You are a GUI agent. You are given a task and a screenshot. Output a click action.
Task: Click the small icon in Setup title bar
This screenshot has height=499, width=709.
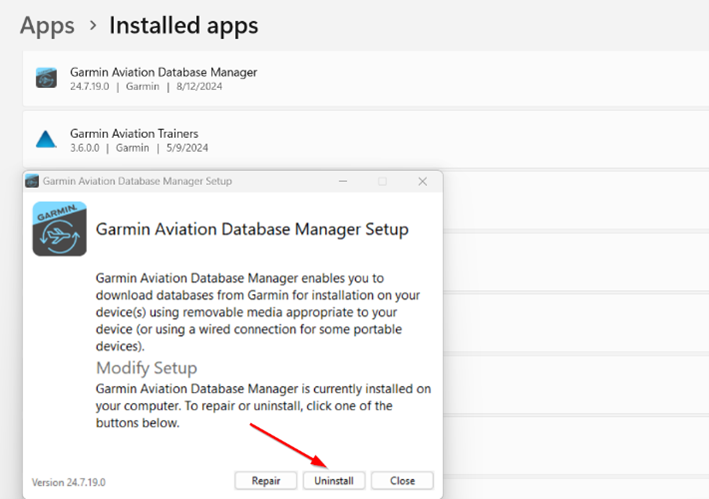tap(32, 181)
